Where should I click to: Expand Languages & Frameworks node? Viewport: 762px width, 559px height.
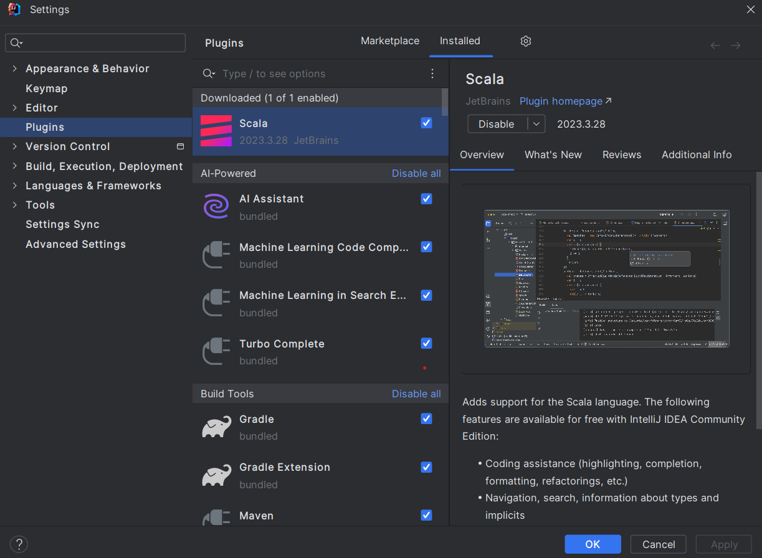(15, 186)
